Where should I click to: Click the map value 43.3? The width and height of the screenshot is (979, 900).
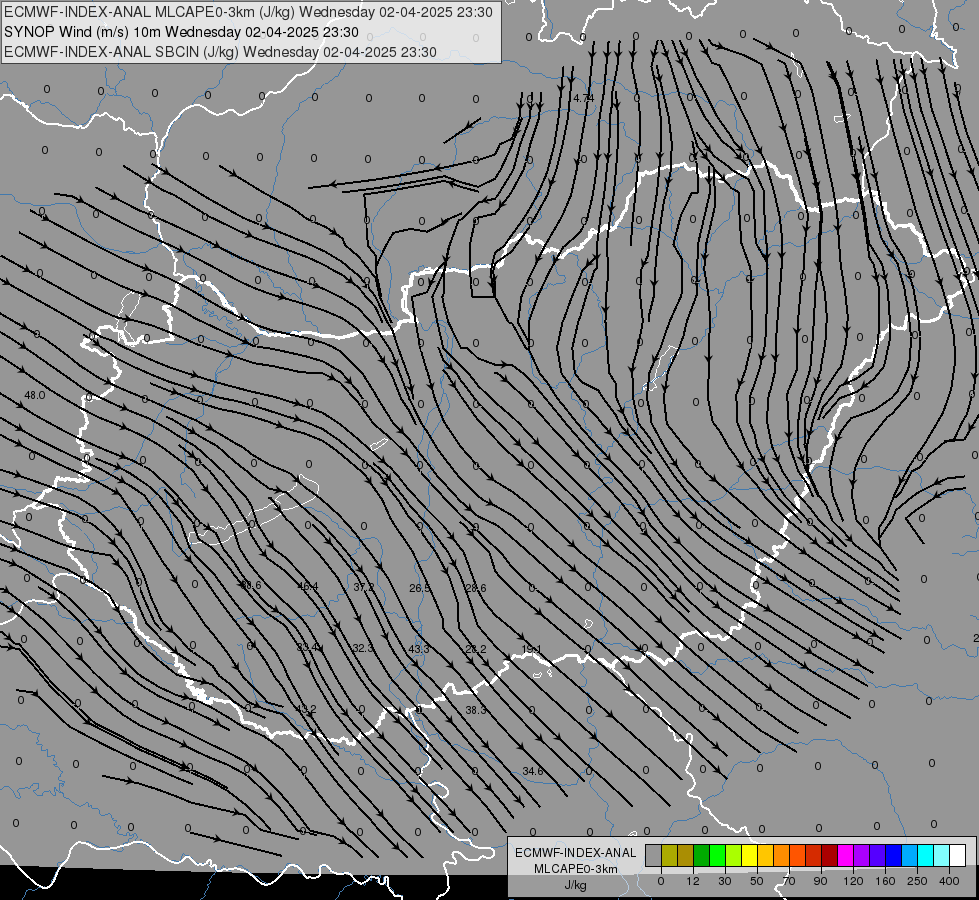419,649
